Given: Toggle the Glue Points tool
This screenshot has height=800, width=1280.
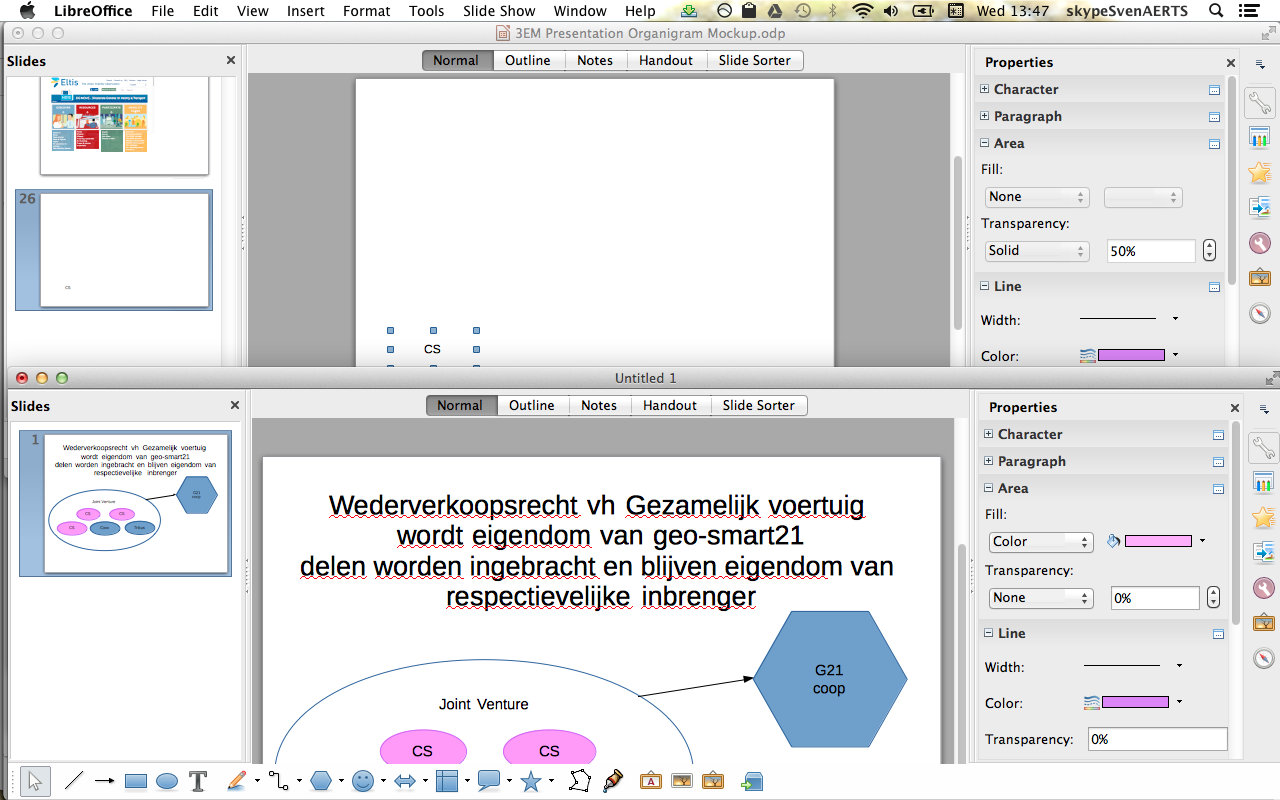Looking at the screenshot, I should click(613, 781).
